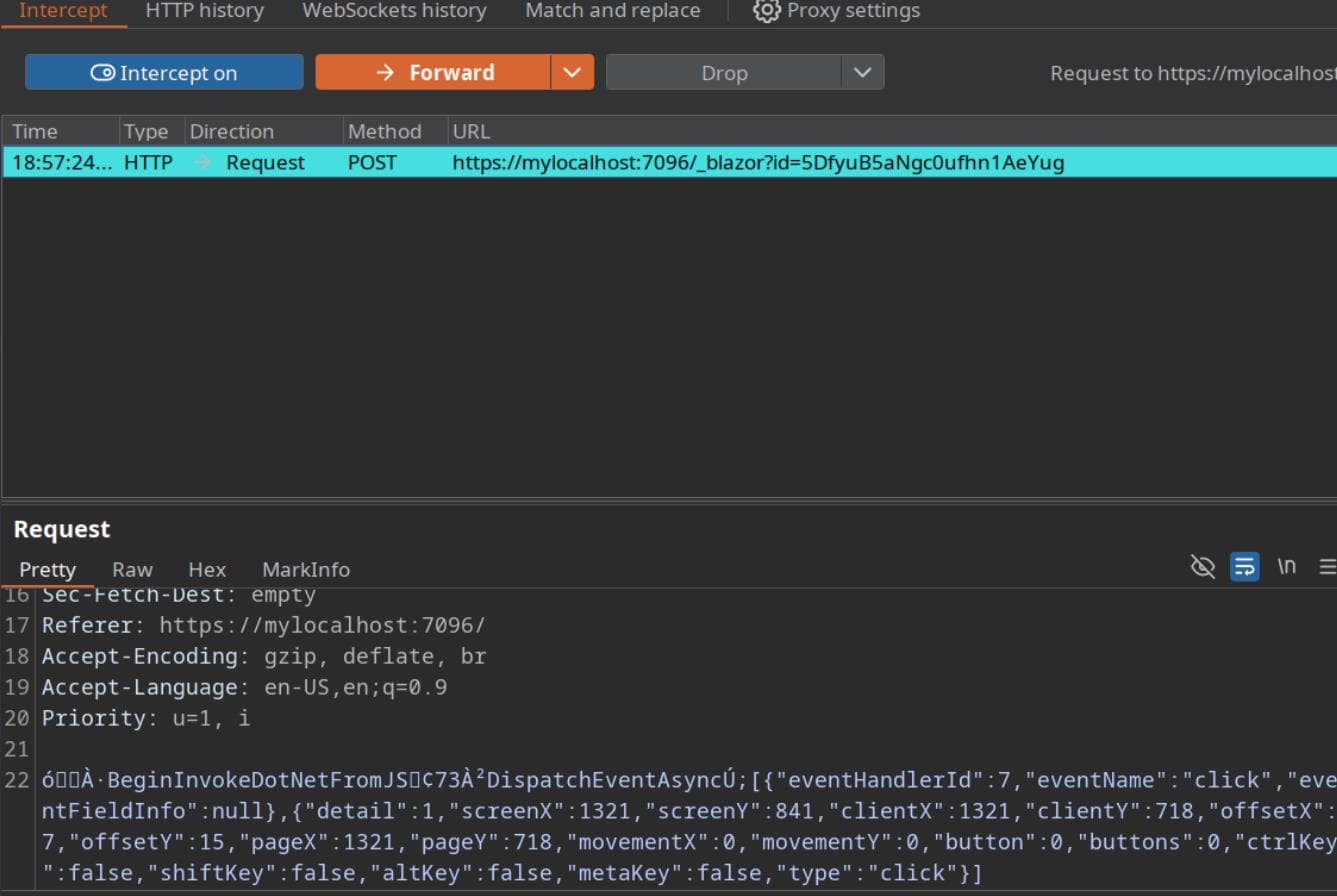Click the POST method cell
Screen dimensions: 1337x896
[x=372, y=162]
